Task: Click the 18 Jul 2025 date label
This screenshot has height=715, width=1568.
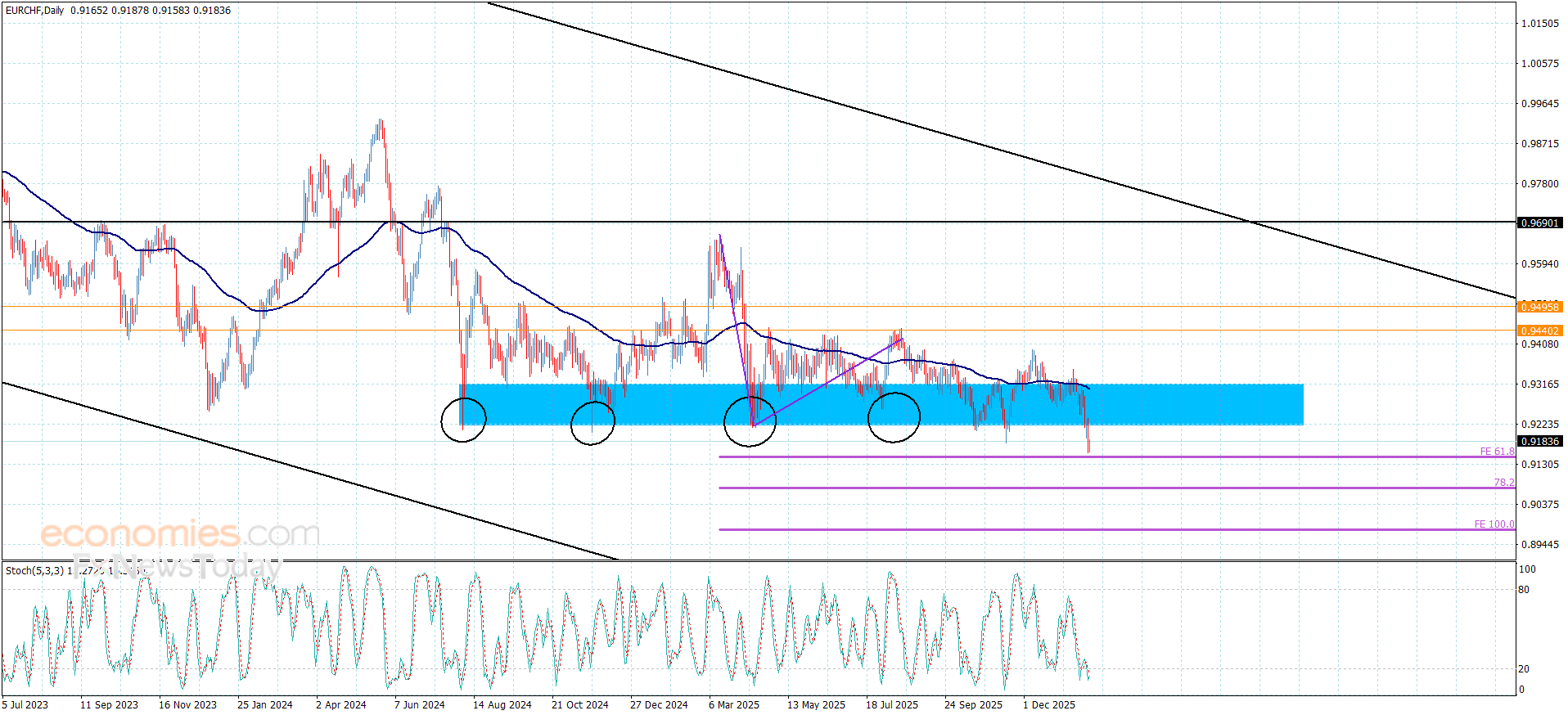Action: pyautogui.click(x=892, y=705)
